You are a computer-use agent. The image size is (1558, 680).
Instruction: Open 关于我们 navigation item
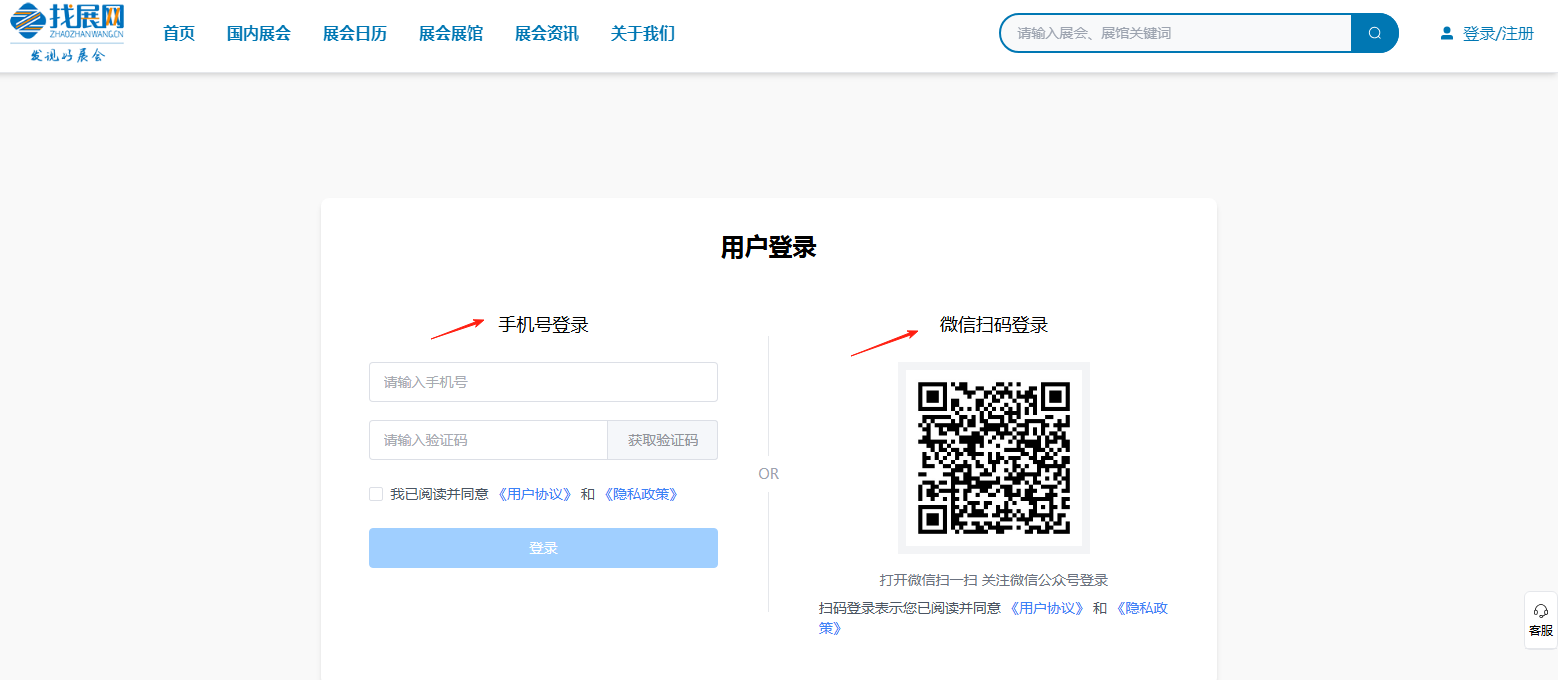point(643,33)
